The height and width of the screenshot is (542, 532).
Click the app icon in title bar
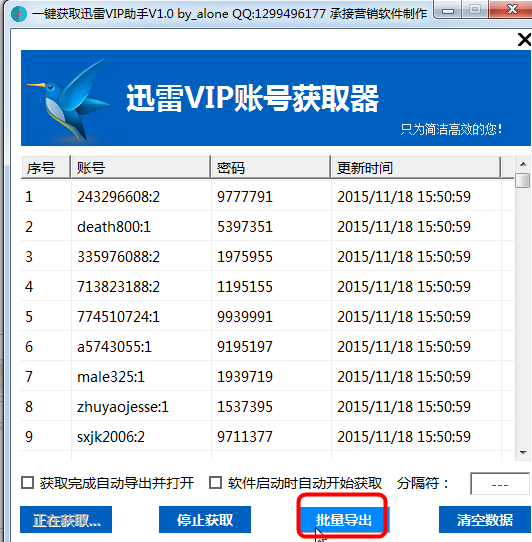pyautogui.click(x=19, y=14)
